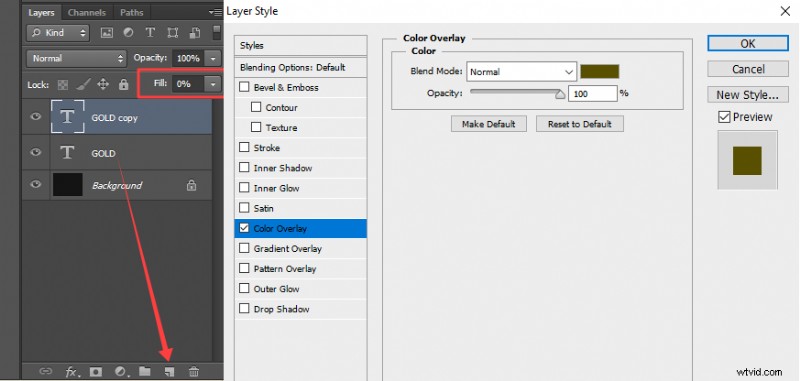The height and width of the screenshot is (381, 800).
Task: Click the shape layer filter icon
Action: (173, 33)
